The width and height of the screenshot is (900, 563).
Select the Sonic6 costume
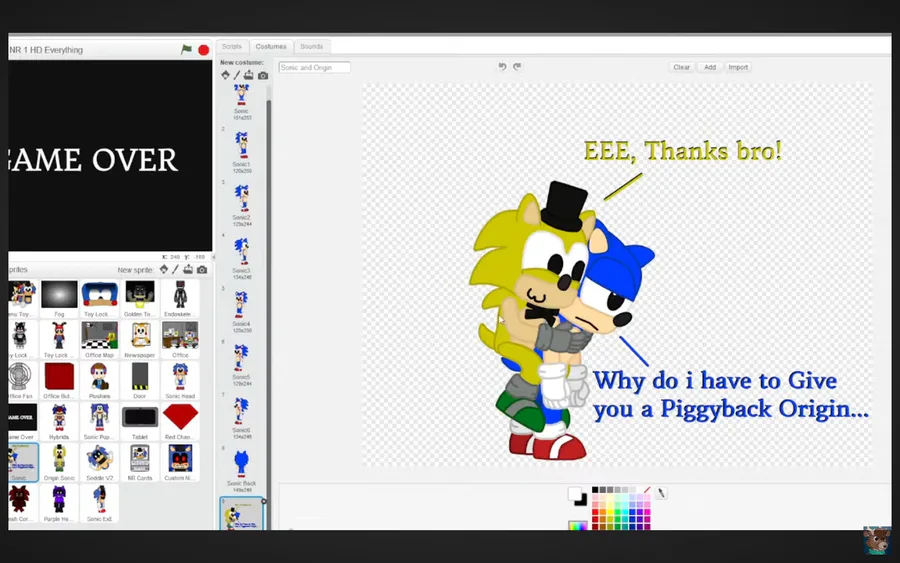(242, 418)
